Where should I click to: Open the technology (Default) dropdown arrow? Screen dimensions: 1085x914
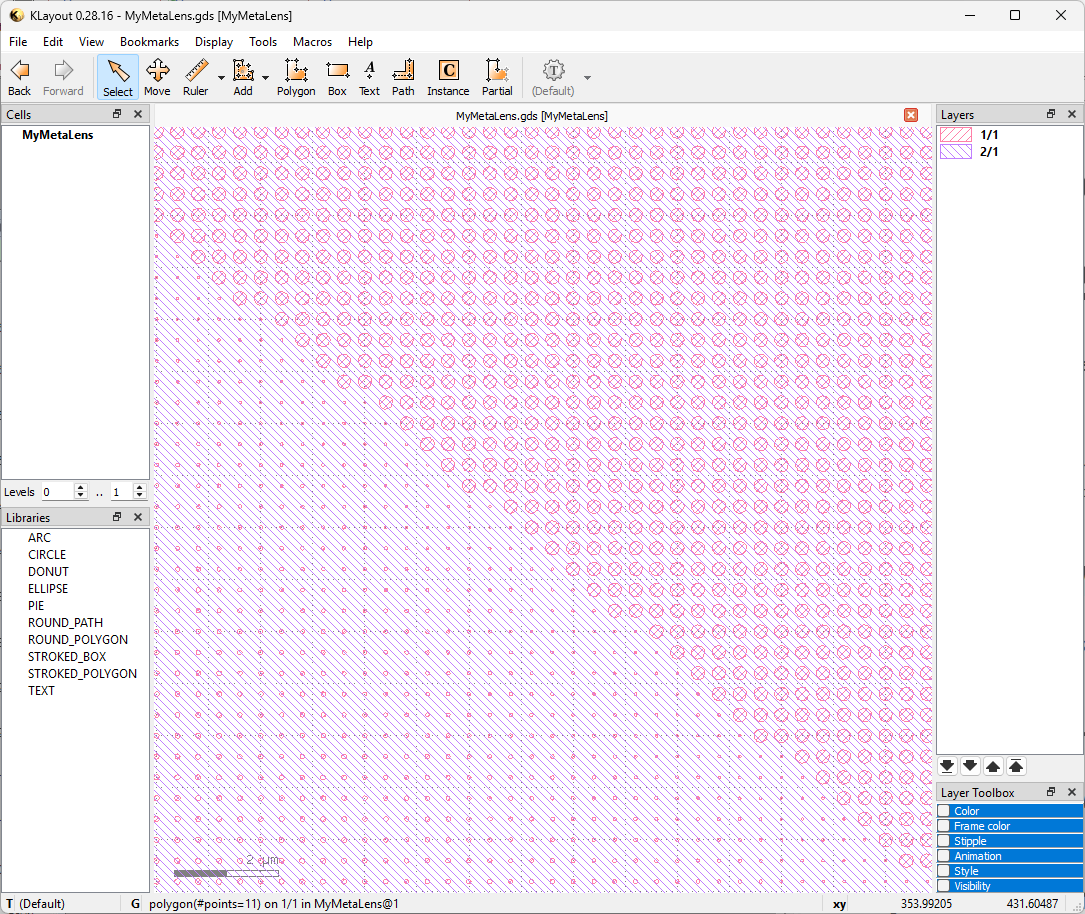tap(587, 78)
